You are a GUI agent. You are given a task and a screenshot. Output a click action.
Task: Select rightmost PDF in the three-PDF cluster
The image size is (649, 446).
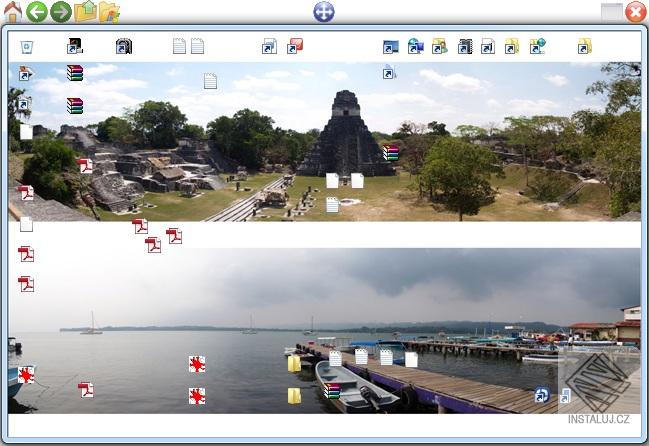[x=174, y=236]
